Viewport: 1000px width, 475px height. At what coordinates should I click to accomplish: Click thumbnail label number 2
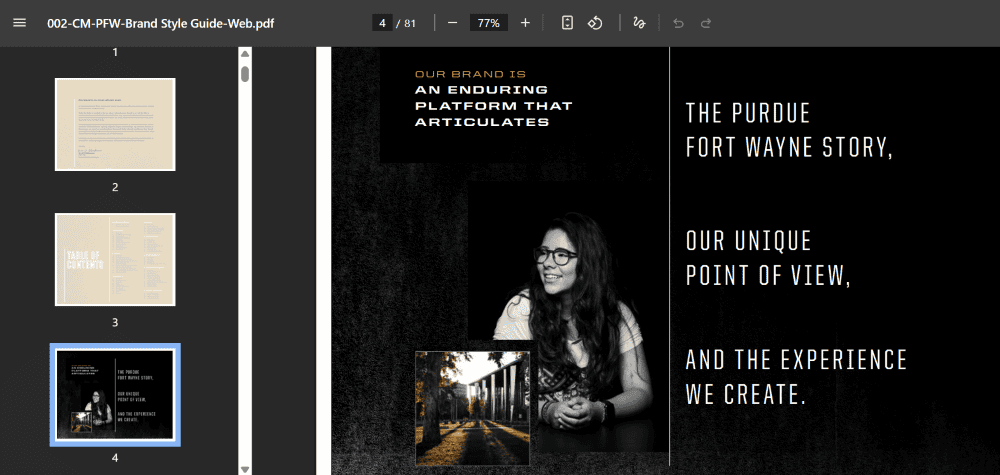click(115, 187)
